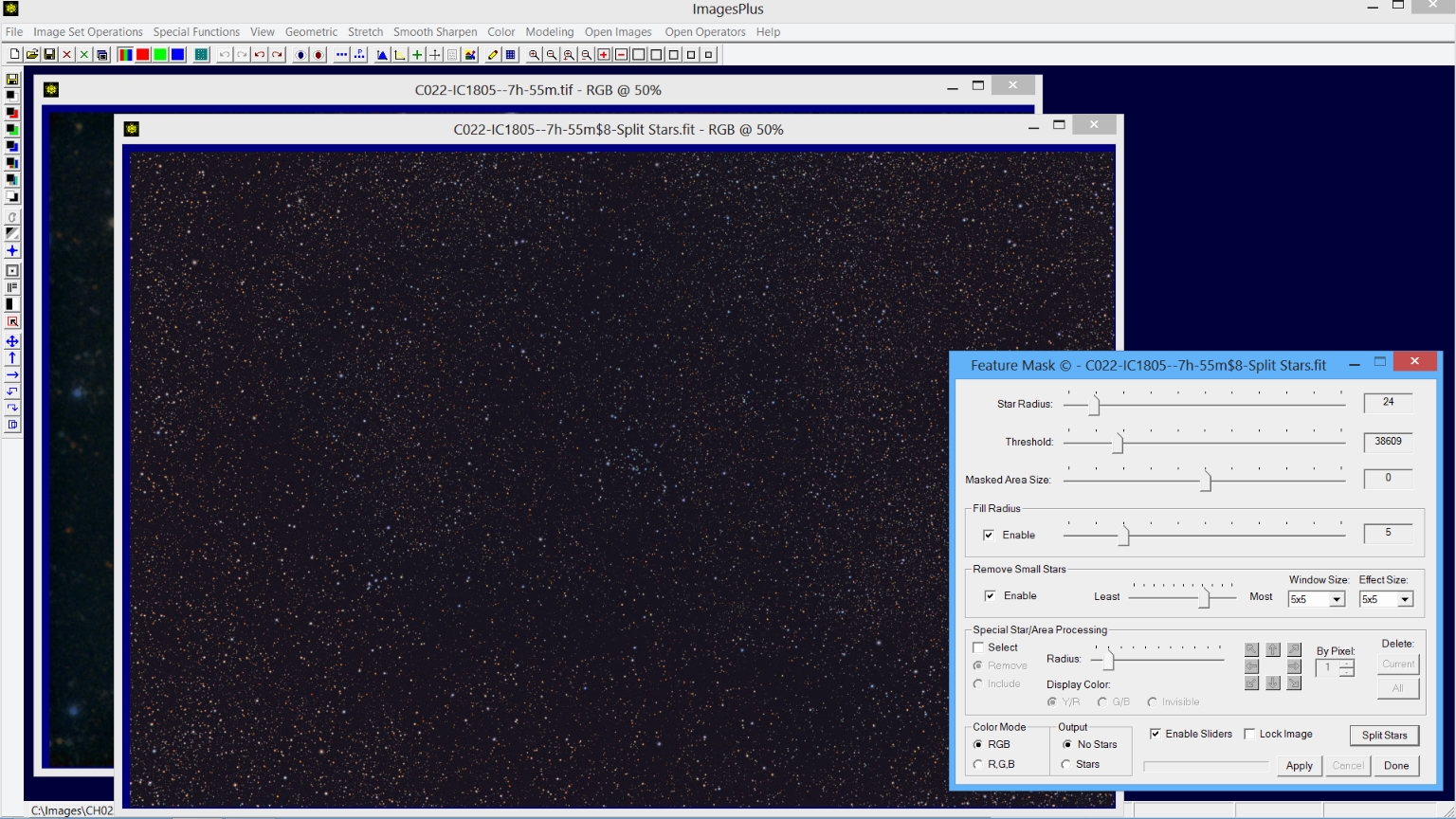
Task: Click the first magnifier zoom icon in the toolbar
Action: click(x=534, y=55)
